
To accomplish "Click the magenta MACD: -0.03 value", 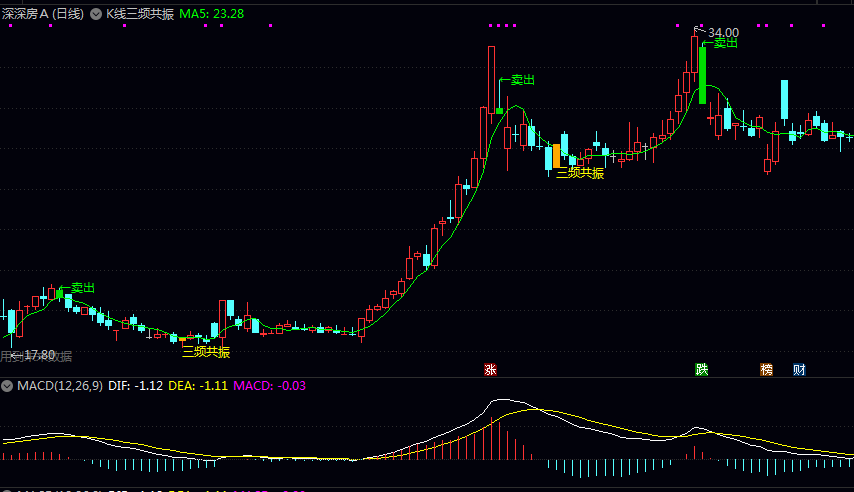I will click(270, 386).
